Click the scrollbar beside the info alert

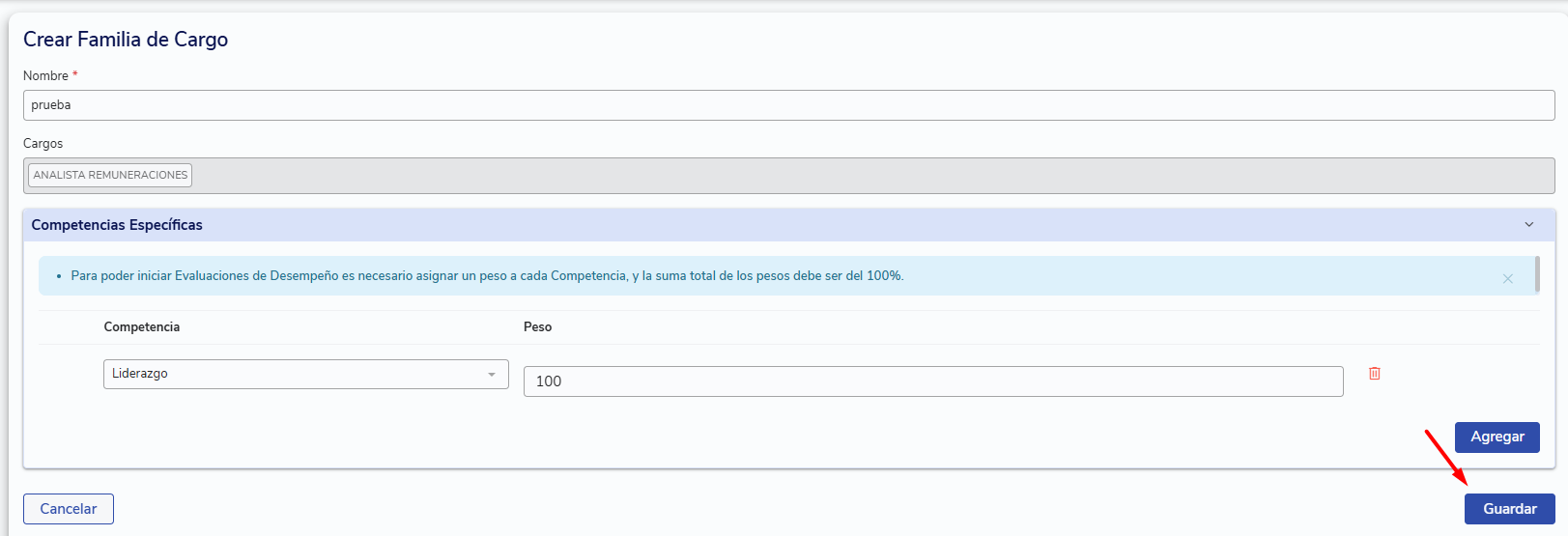pos(1537,275)
